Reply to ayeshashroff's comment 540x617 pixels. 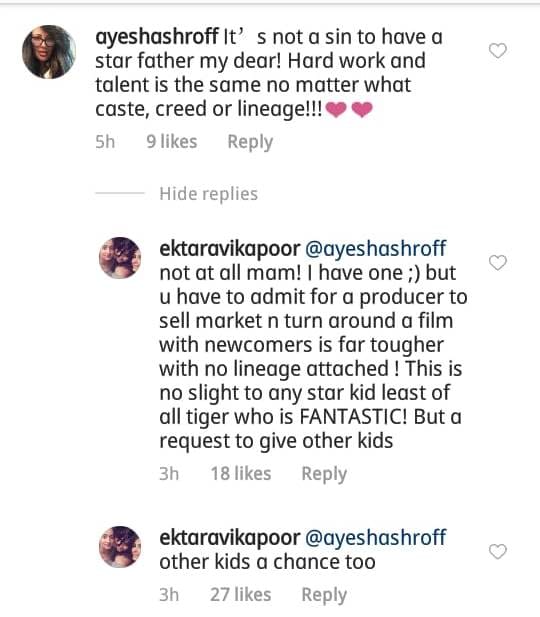tap(250, 142)
